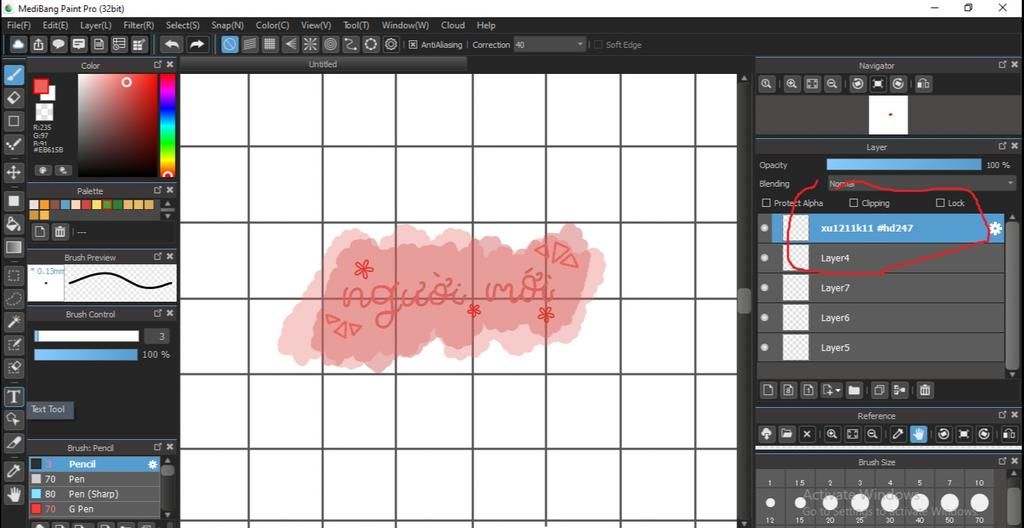Hide the Layer6 layer visibility dot
This screenshot has width=1024, height=528.
[x=765, y=318]
